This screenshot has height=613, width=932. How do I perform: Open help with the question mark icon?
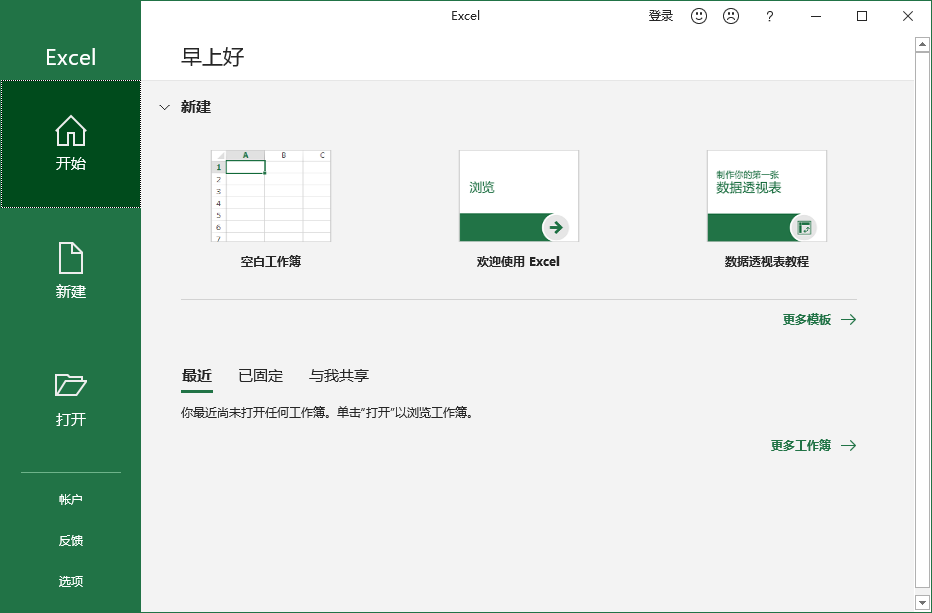click(770, 17)
